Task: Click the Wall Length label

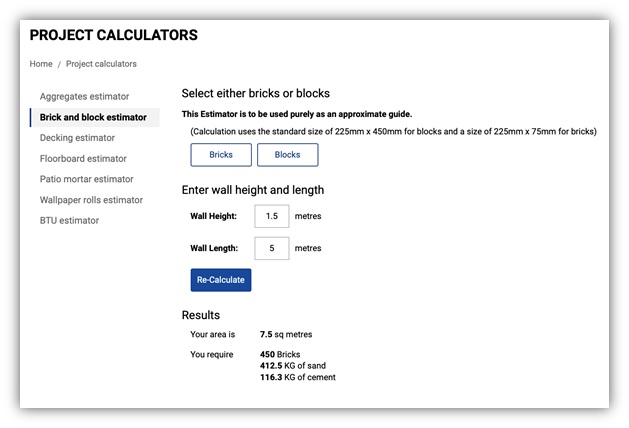Action: click(x=213, y=248)
